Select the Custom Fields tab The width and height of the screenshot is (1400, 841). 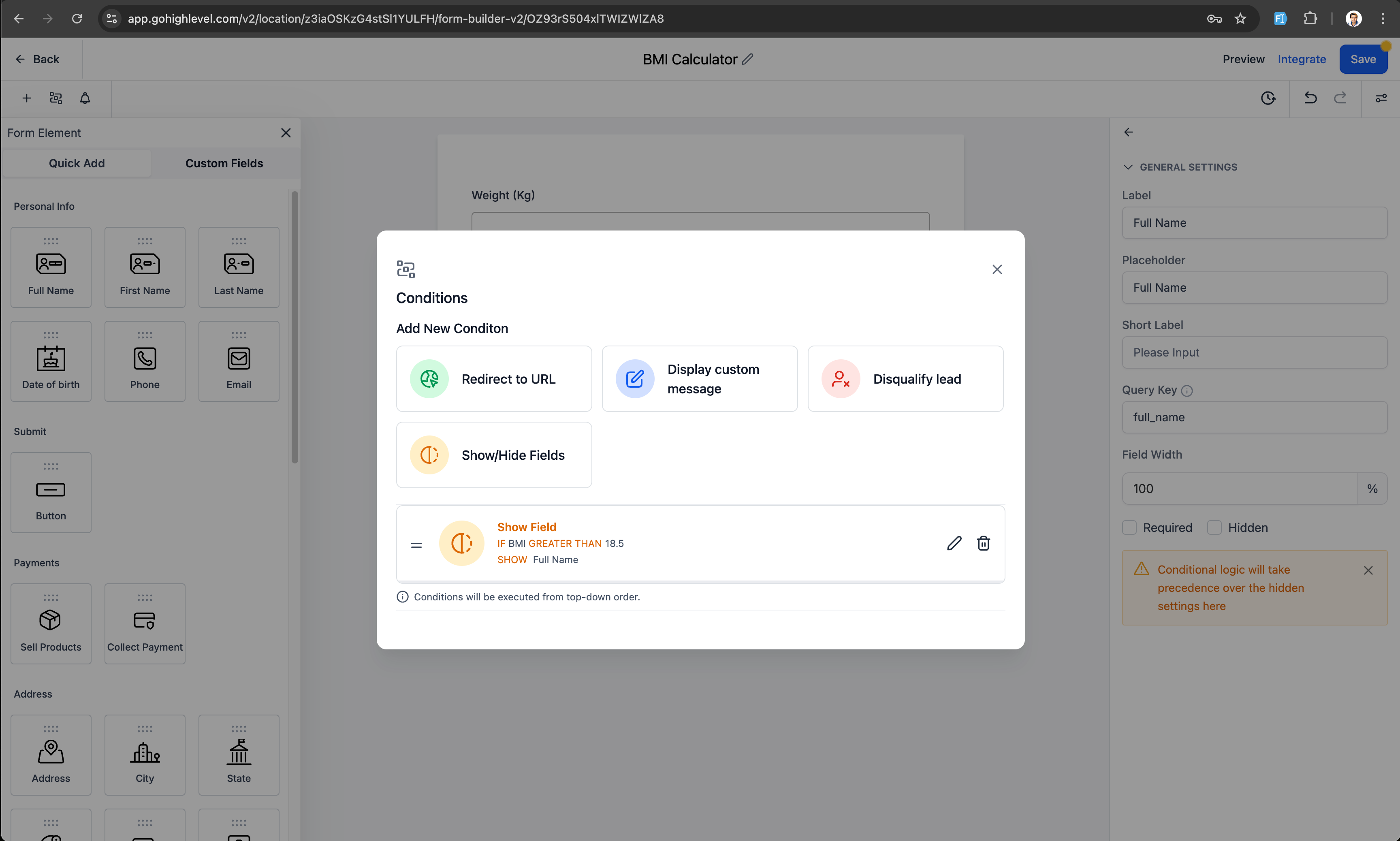[225, 163]
